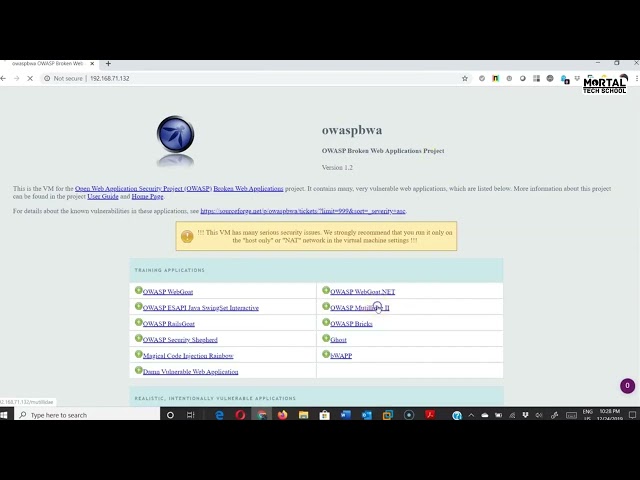Launch Microsoft Edge from taskbar
640x480 pixels.
[x=219, y=415]
